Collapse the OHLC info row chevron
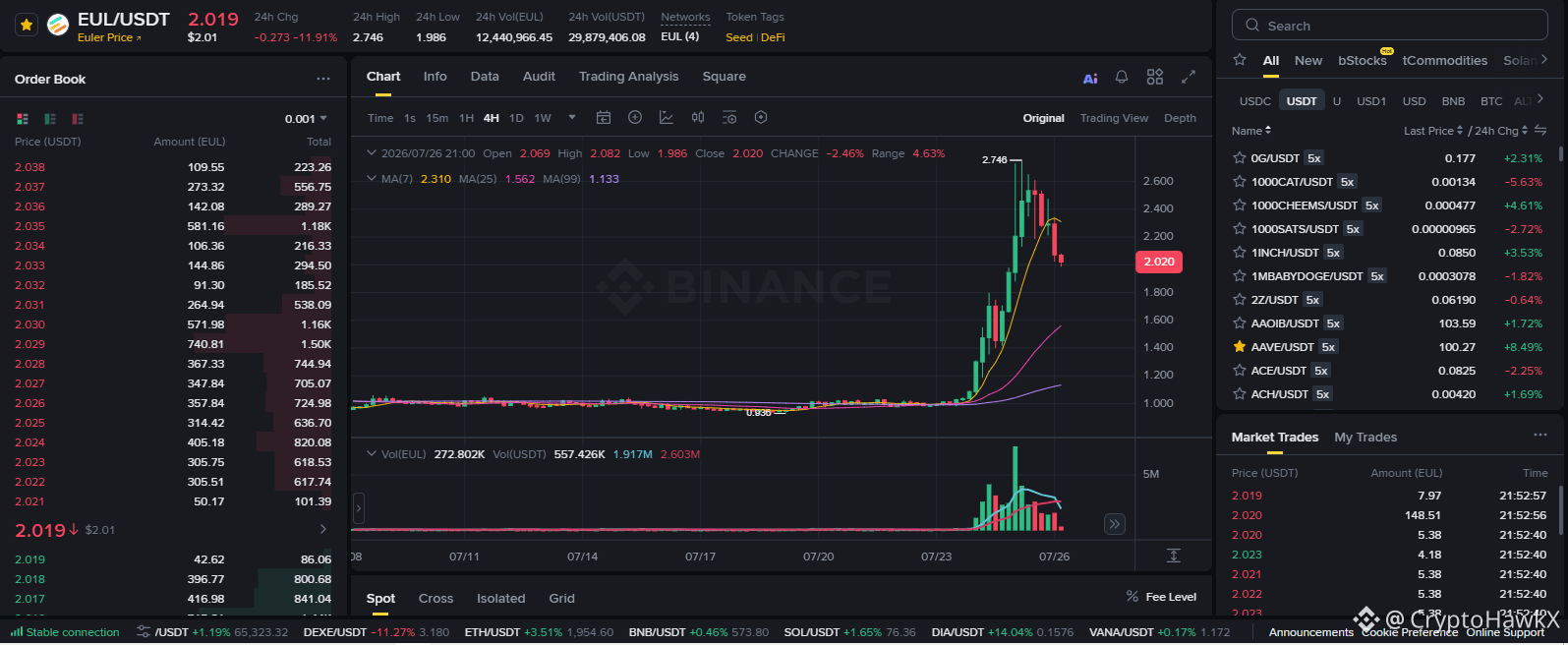1568x645 pixels. [372, 153]
